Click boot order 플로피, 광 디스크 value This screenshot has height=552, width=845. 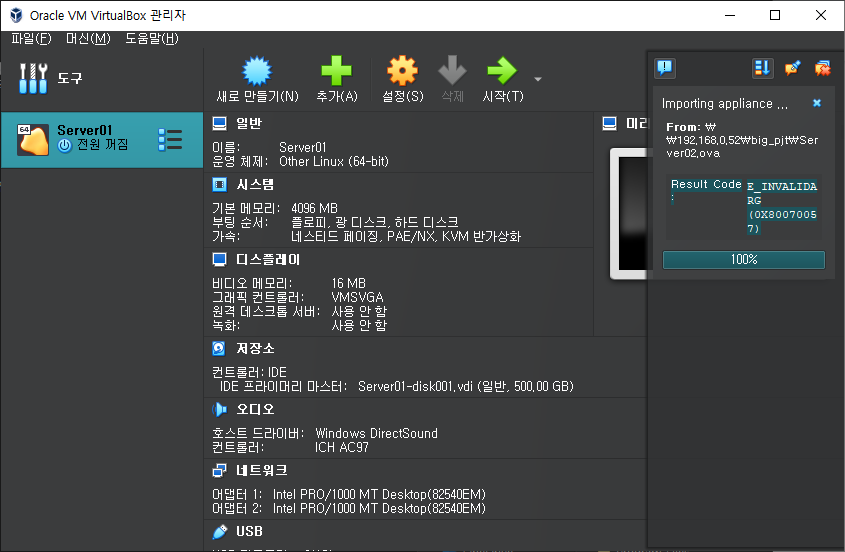pos(375,222)
